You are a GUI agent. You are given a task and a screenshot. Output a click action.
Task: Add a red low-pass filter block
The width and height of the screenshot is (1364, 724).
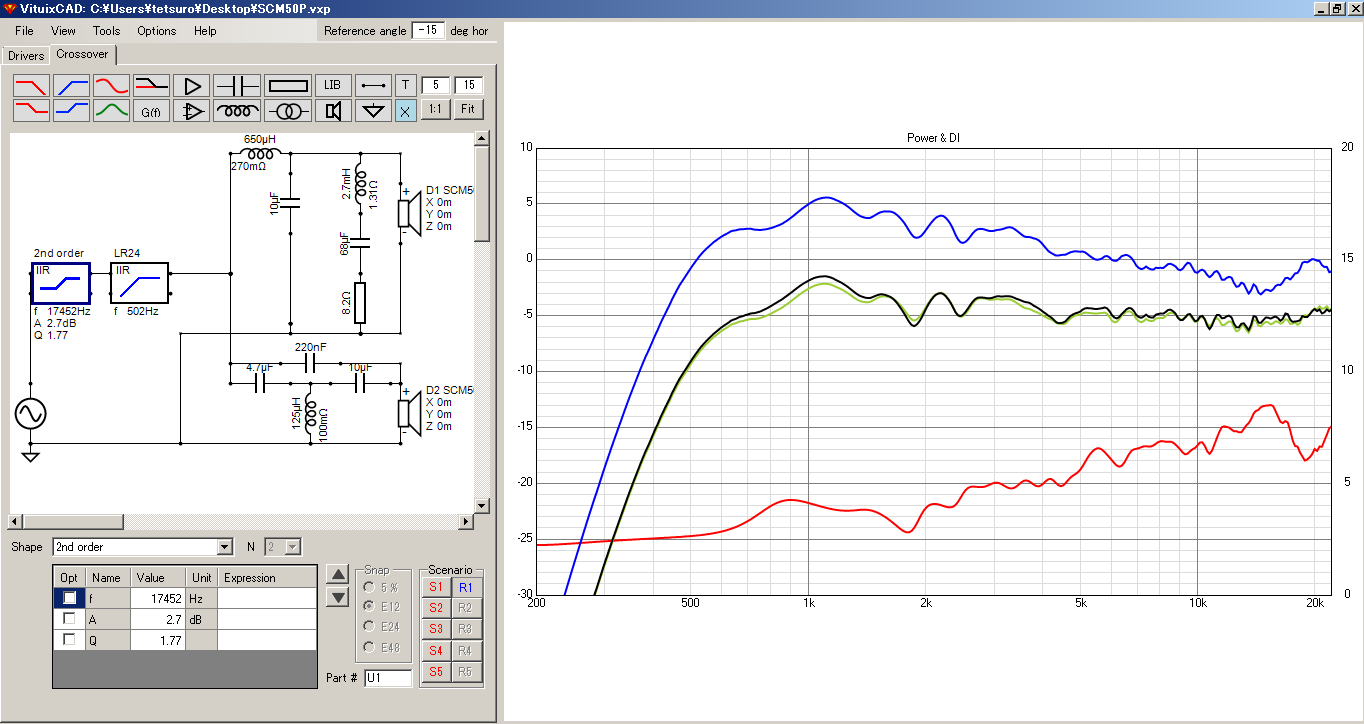click(31, 86)
